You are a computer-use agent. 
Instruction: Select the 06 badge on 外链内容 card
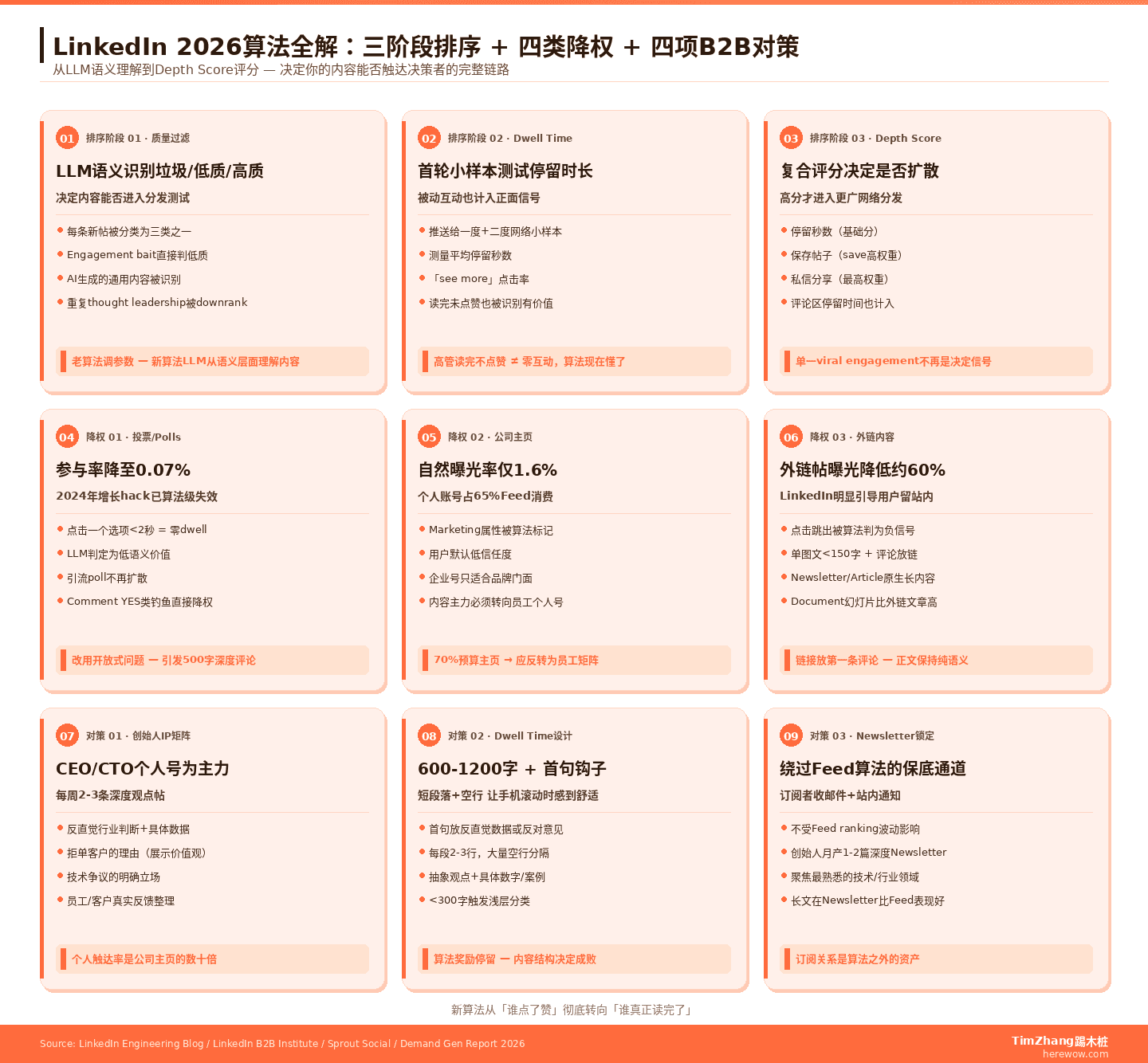tap(792, 437)
